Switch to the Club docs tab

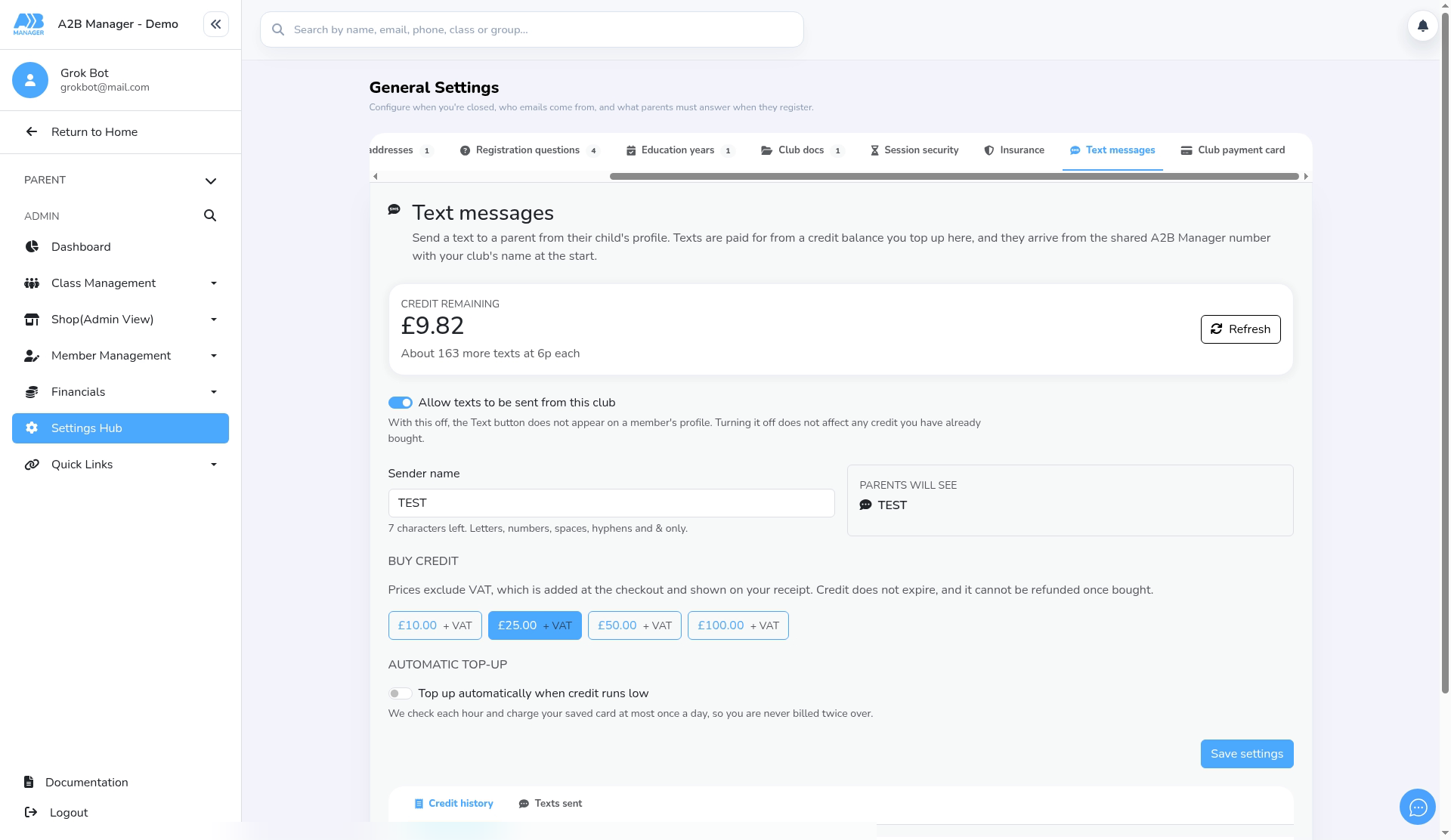(x=802, y=150)
